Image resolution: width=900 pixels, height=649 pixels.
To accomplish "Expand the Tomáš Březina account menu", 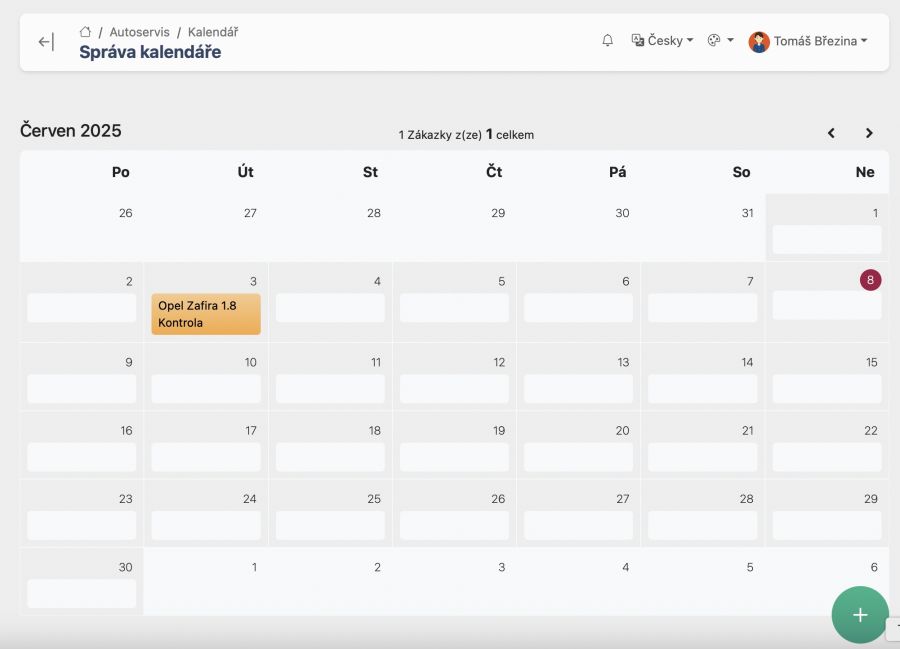I will pyautogui.click(x=820, y=41).
